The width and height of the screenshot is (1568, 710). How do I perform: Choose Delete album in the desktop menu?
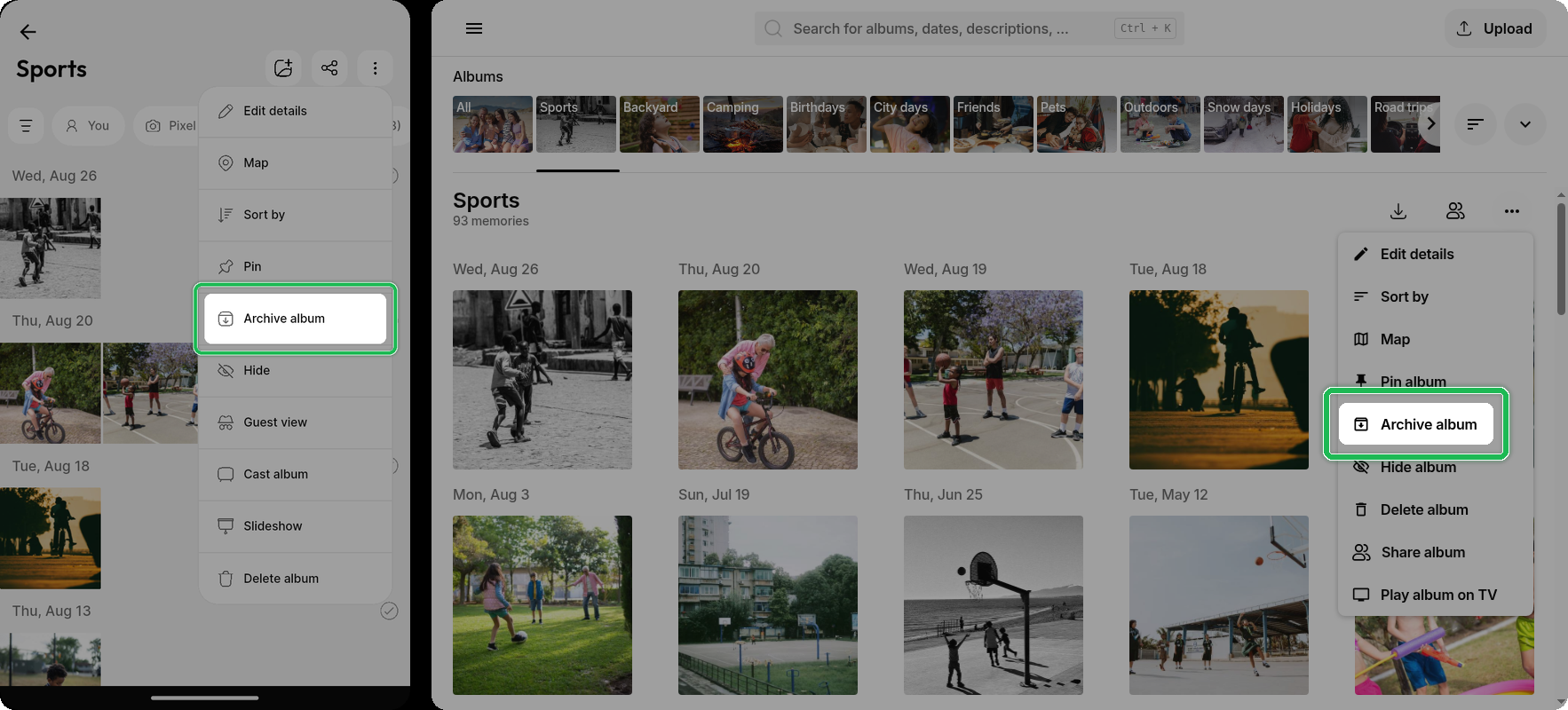[1436, 509]
